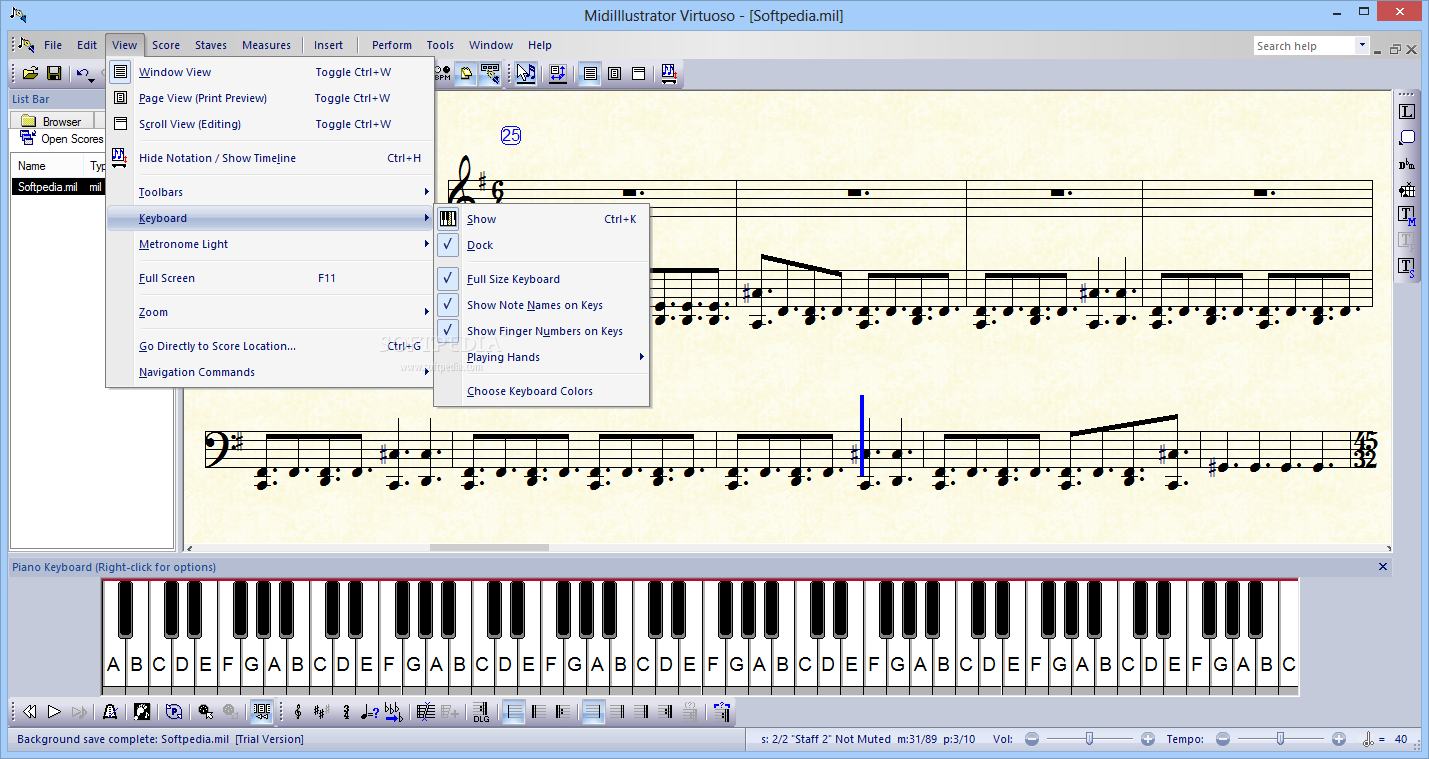Image resolution: width=1429 pixels, height=759 pixels.
Task: Click the Scroll View toolbar icon
Action: (639, 73)
